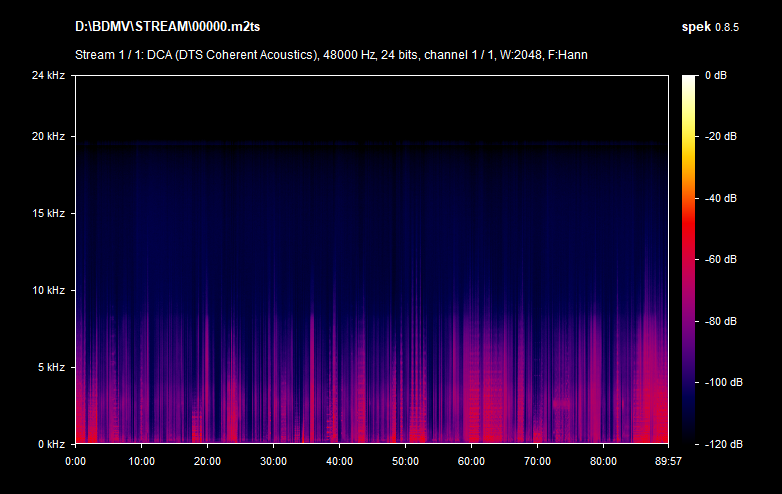Select the 15 kHz frequency axis label
782x494 pixels.
tap(47, 213)
